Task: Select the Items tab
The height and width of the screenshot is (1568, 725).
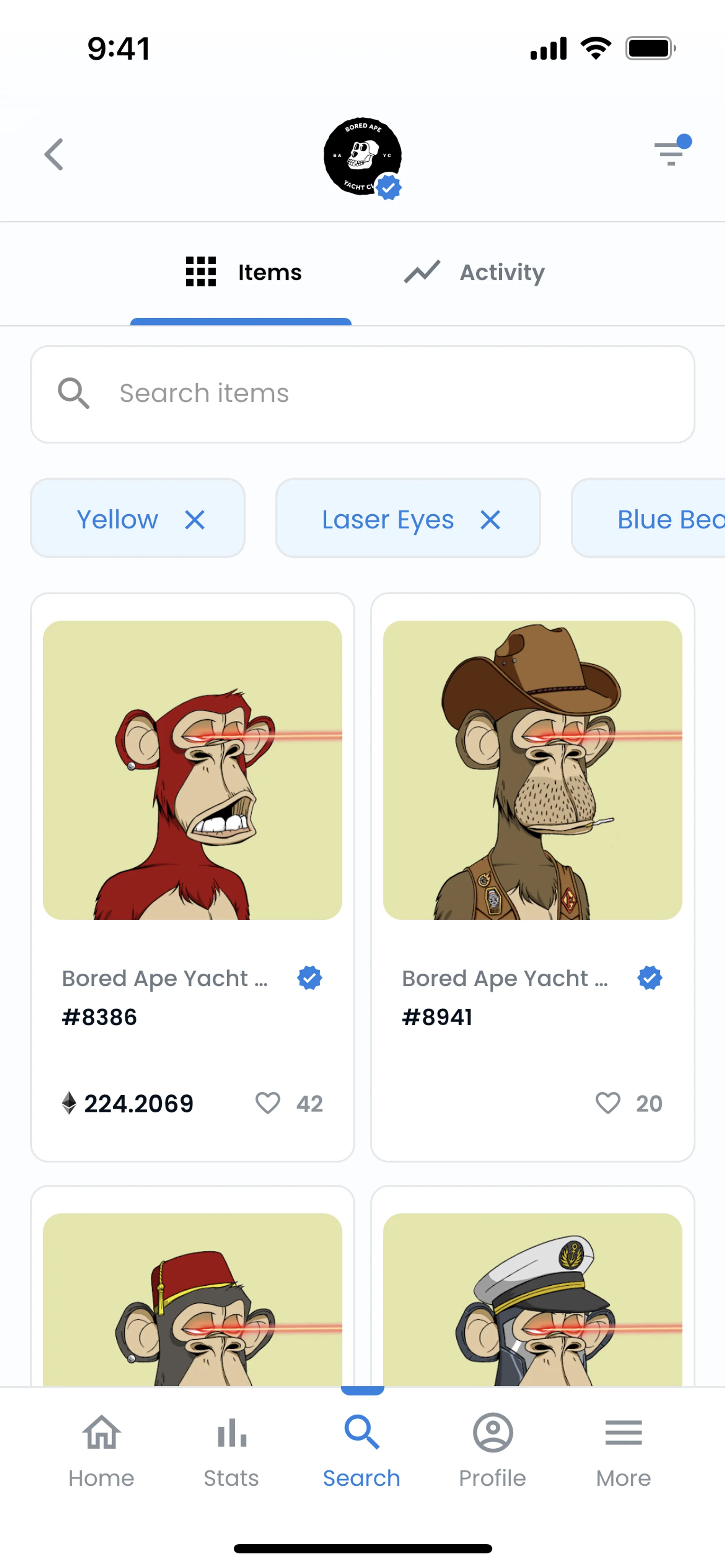Action: pos(244,272)
